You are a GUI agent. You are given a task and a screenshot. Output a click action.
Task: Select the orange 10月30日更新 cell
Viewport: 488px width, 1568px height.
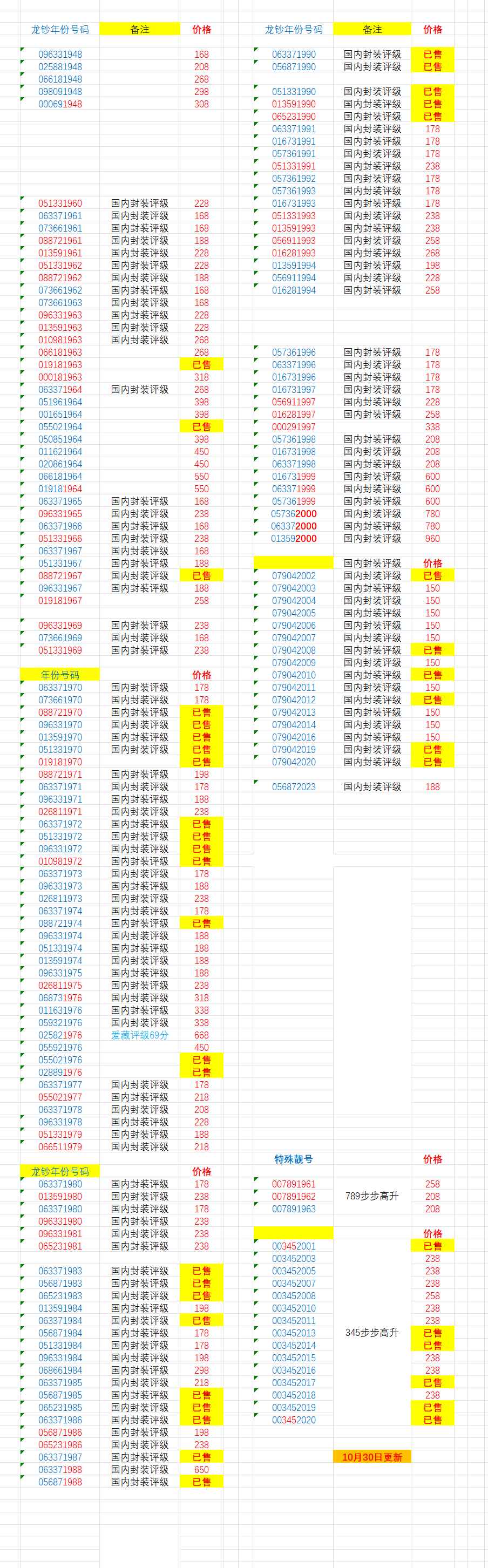pos(372,1457)
